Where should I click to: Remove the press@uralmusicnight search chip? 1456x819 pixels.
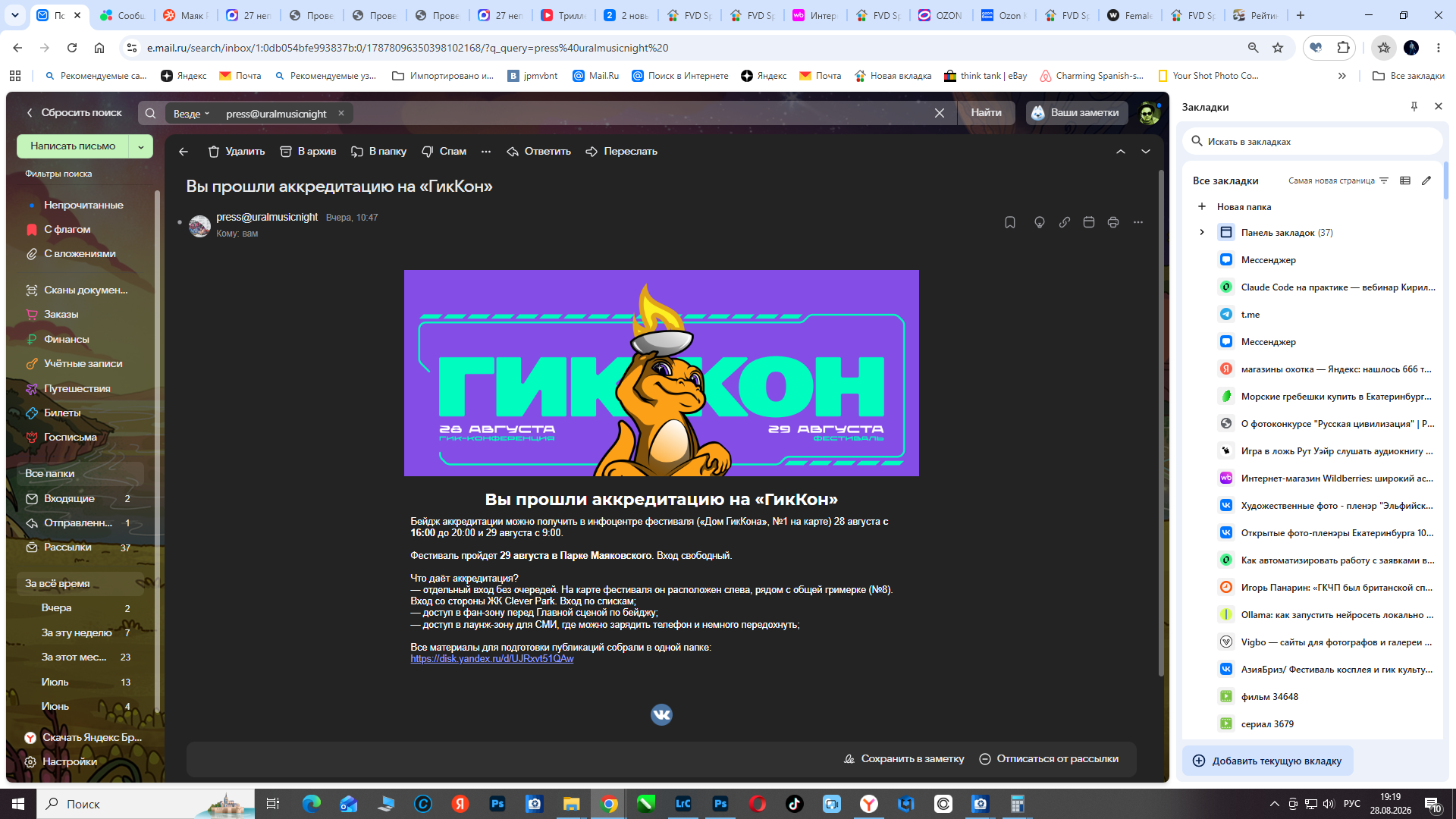tap(341, 113)
